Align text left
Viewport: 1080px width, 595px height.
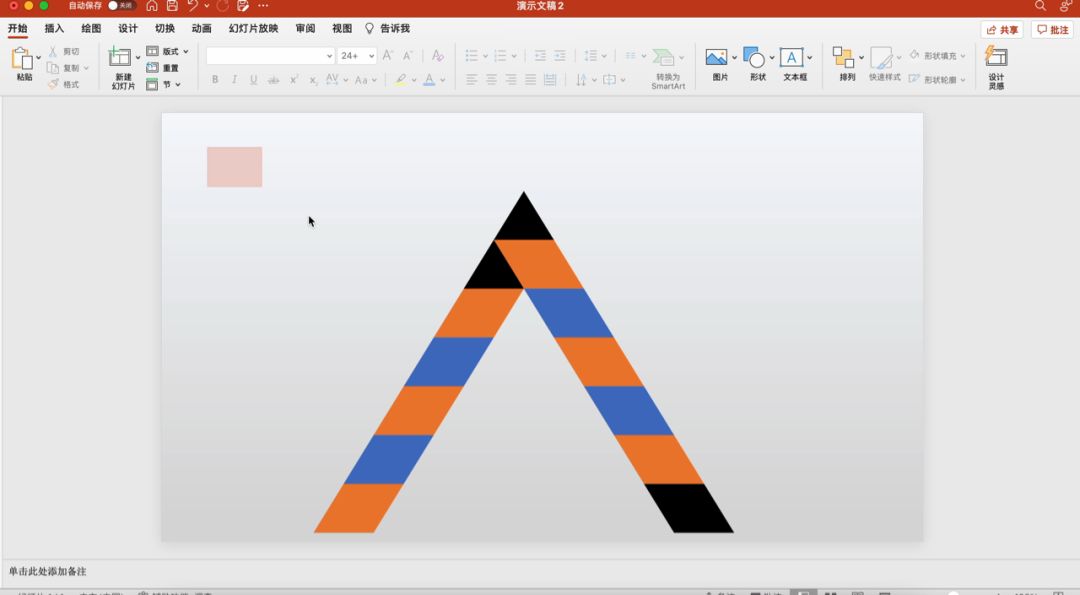[472, 80]
